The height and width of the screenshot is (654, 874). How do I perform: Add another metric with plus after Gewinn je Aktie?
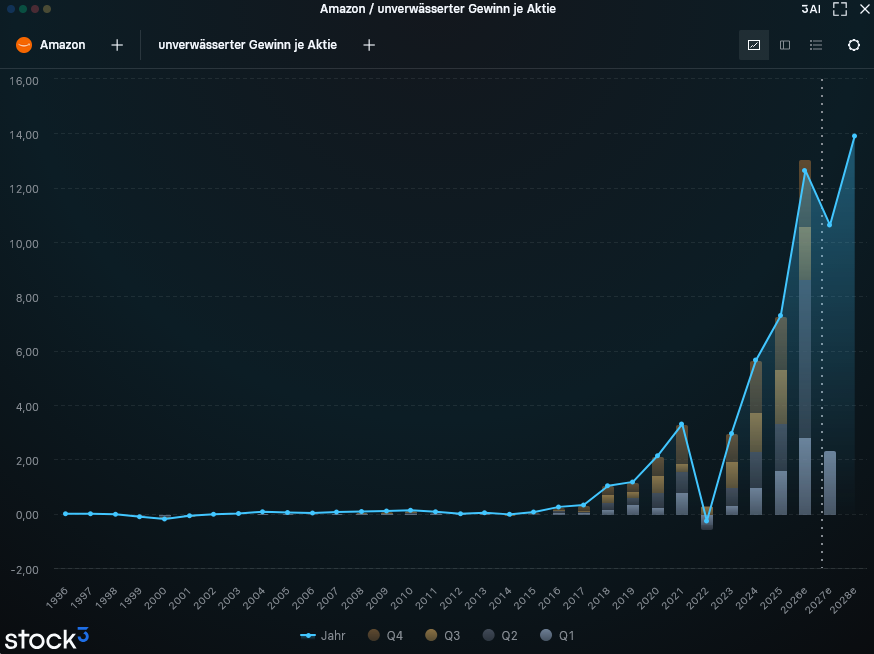click(x=369, y=45)
